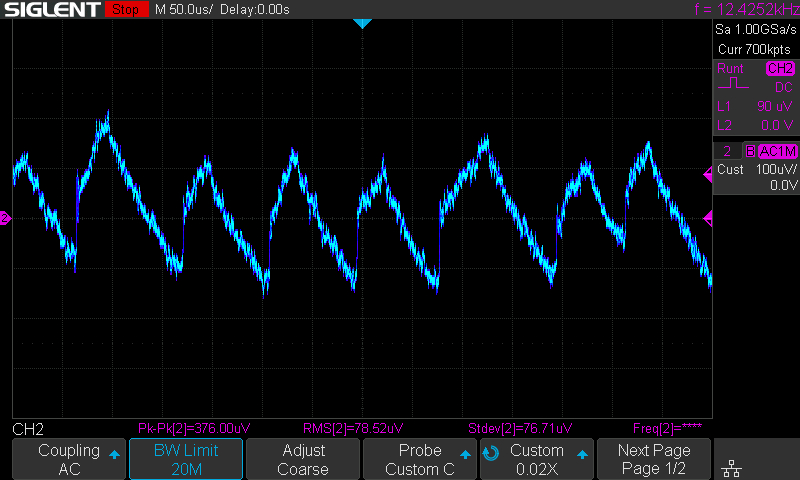Click the cyan trigger position marker at the top
Screen dimensions: 800x480
pyautogui.click(x=362, y=23)
